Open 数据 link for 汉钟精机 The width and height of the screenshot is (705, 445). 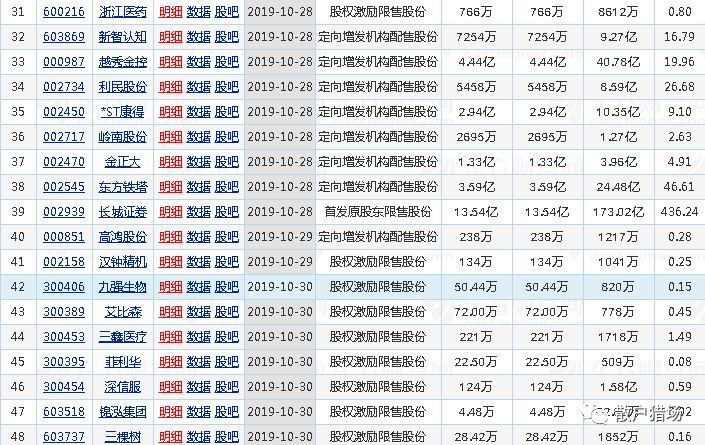coord(198,262)
